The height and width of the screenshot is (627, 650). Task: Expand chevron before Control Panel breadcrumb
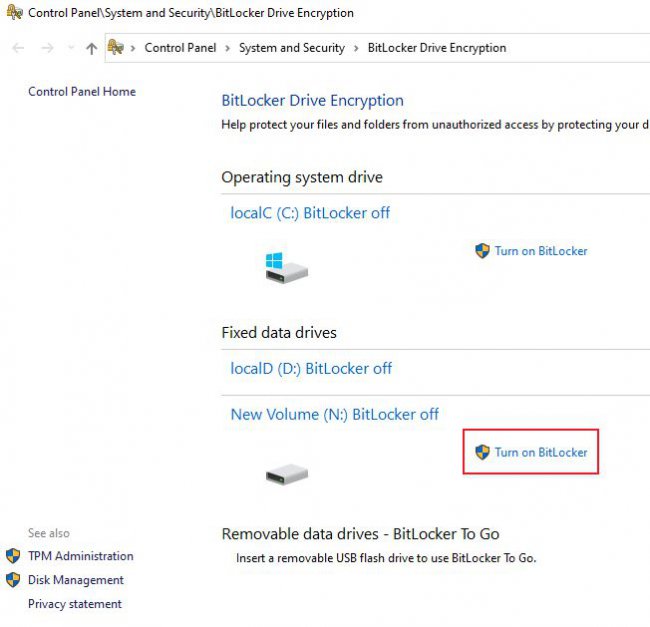tap(133, 48)
